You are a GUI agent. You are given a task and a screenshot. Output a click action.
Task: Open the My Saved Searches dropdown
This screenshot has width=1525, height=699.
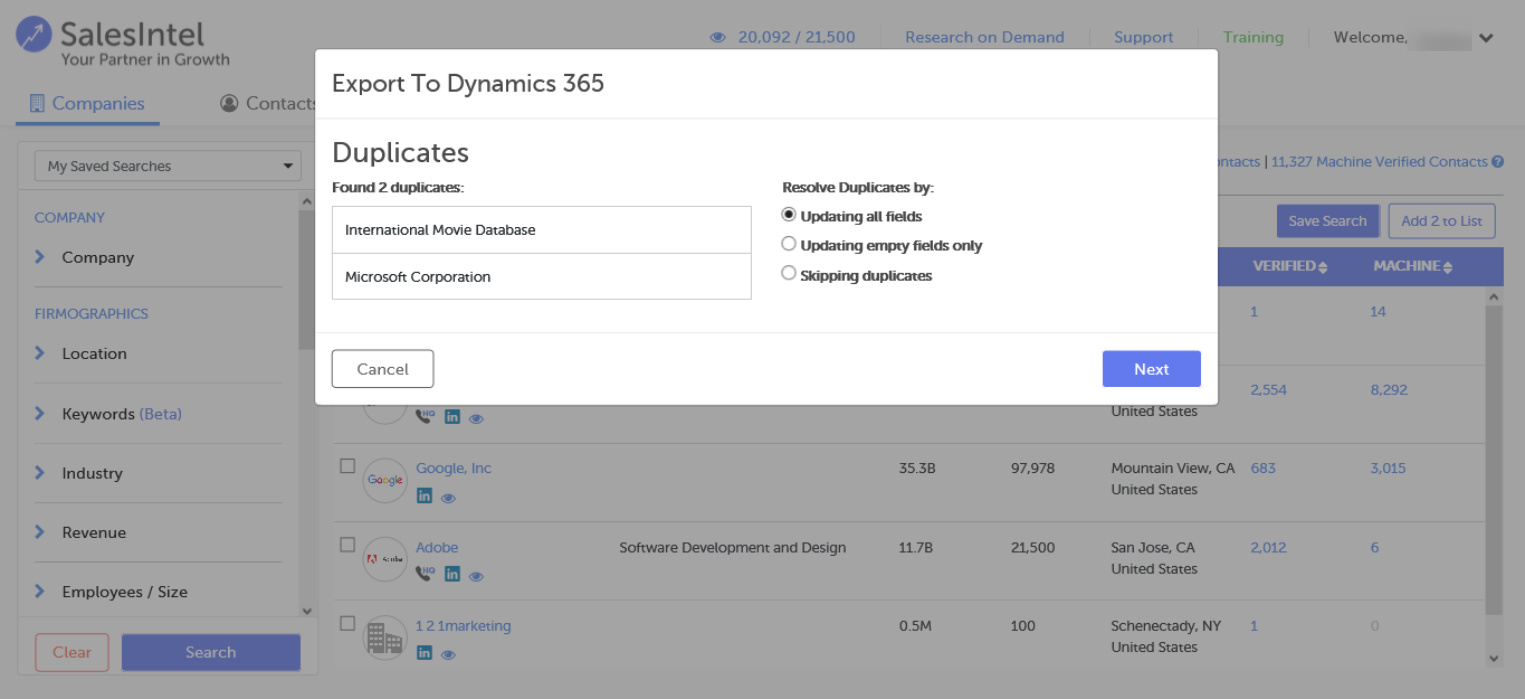pyautogui.click(x=168, y=166)
